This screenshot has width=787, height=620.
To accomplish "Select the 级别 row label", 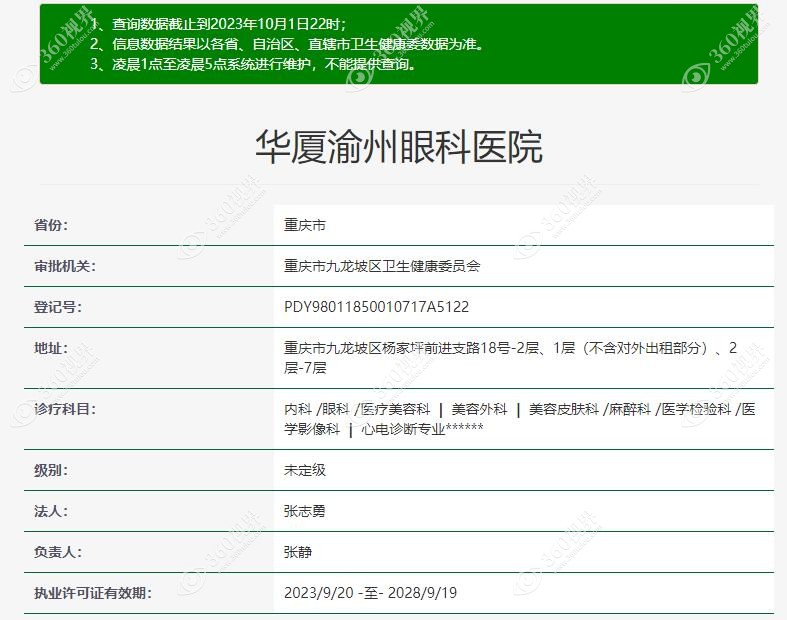I will coord(51,470).
